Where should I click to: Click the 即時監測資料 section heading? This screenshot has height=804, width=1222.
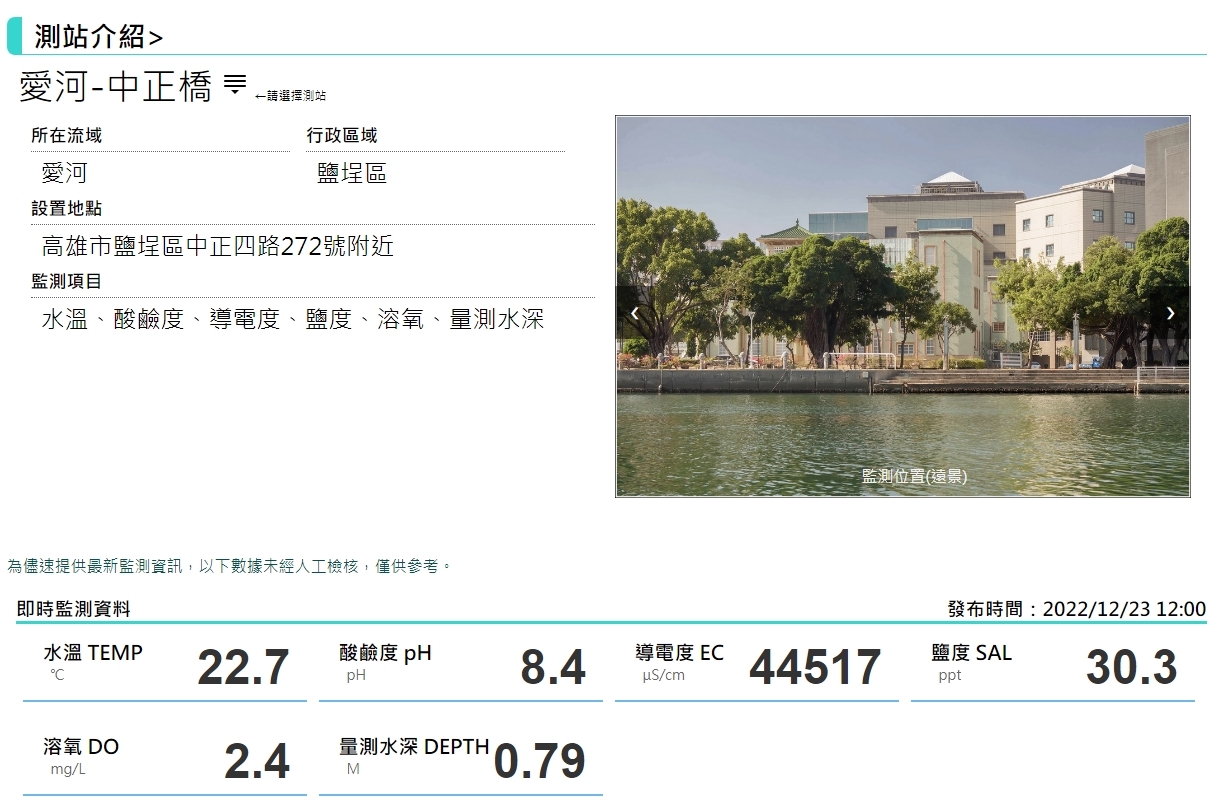click(73, 609)
